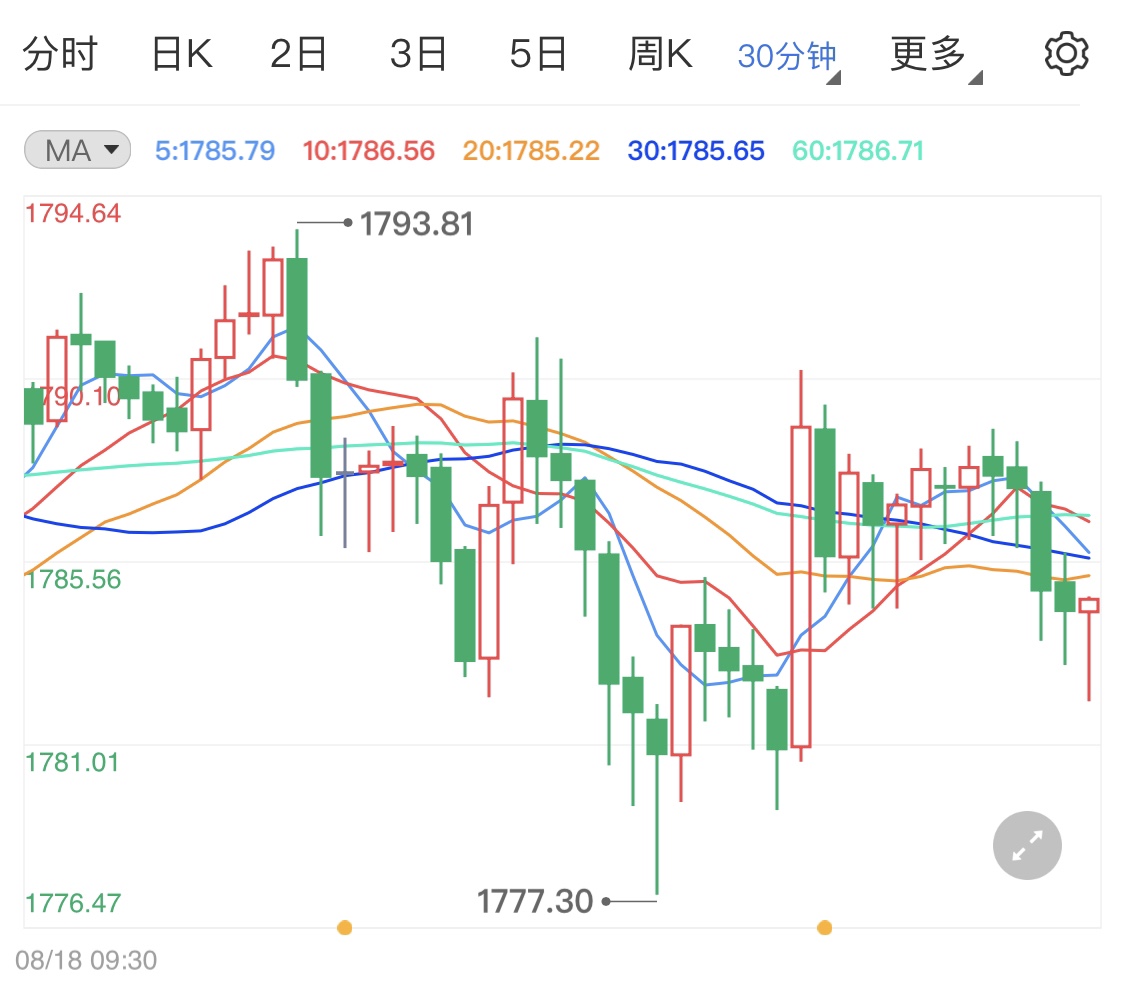Screen dimensions: 1125x994
Task: Select the 5日 chart tab
Action: [x=538, y=55]
